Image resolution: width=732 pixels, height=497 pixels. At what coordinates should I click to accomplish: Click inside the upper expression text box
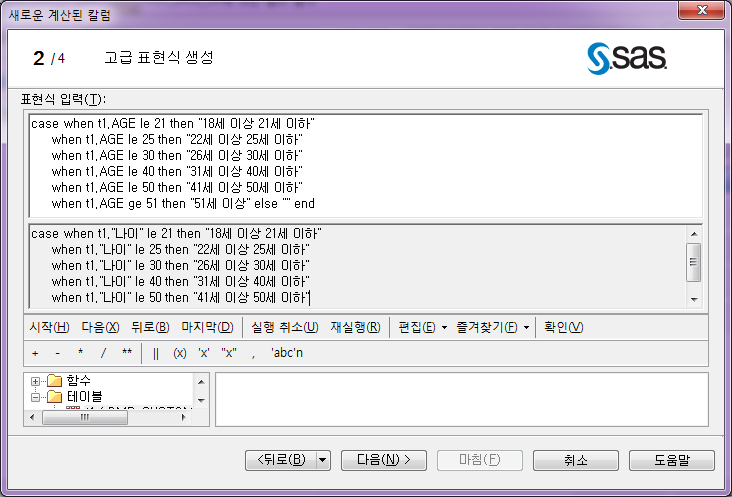(x=366, y=165)
